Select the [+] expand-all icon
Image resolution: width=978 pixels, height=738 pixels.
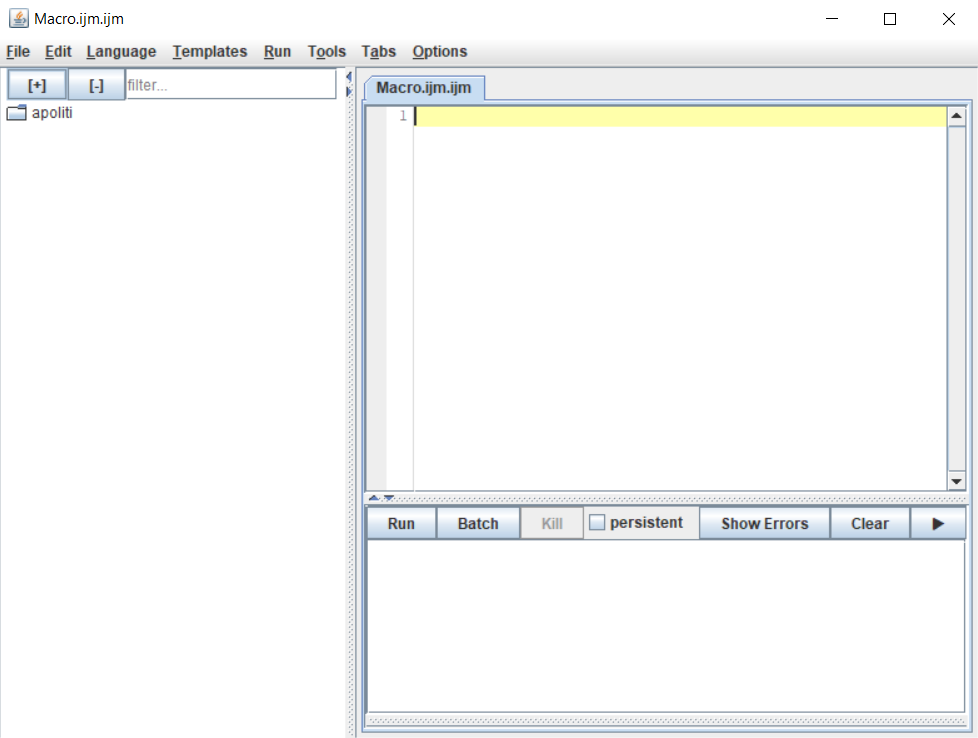pos(36,84)
